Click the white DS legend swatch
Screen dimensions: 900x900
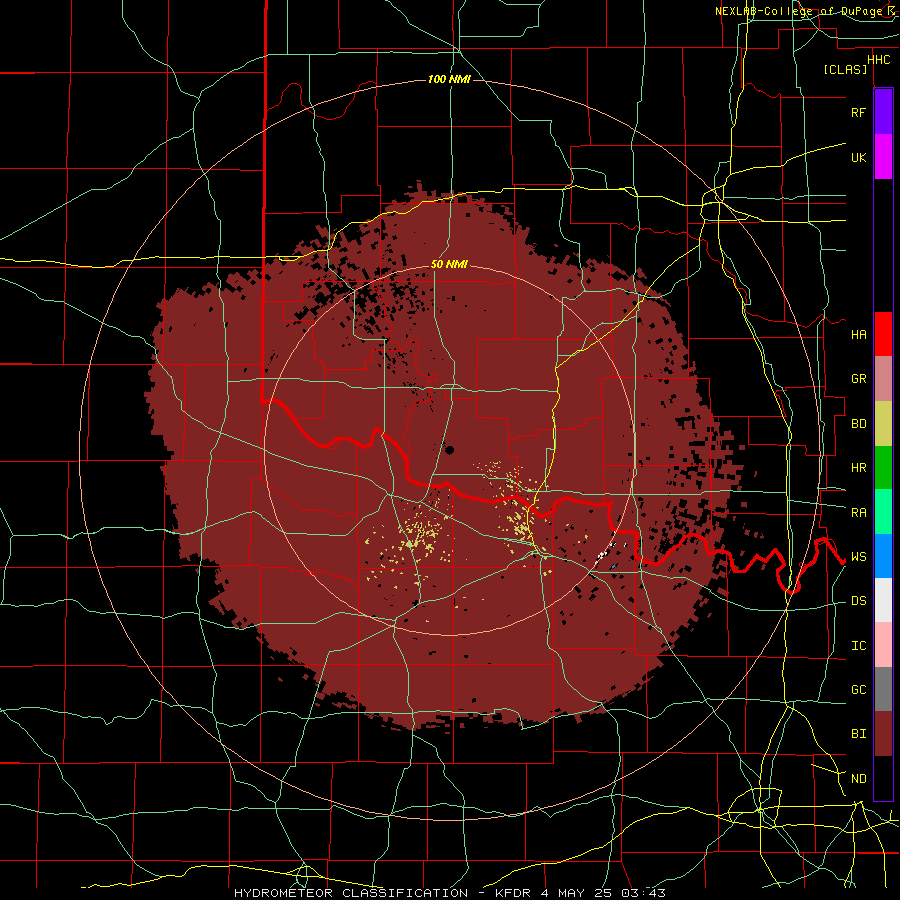click(883, 600)
